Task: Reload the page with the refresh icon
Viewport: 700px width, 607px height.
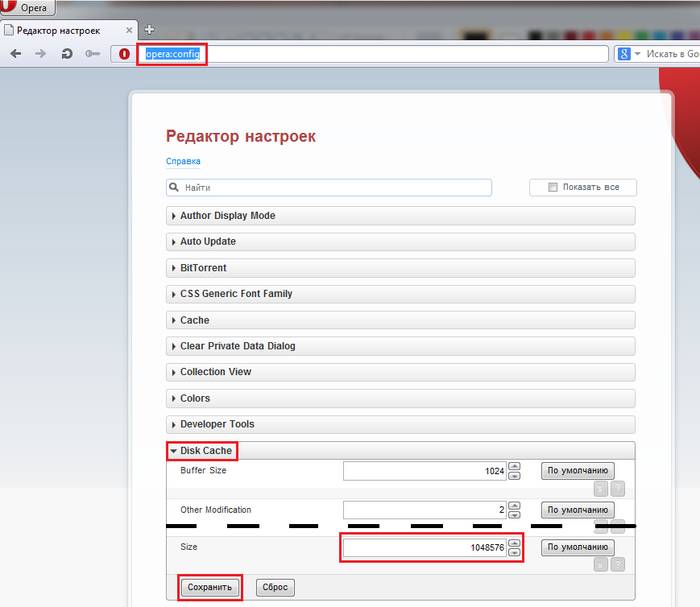Action: pos(66,54)
